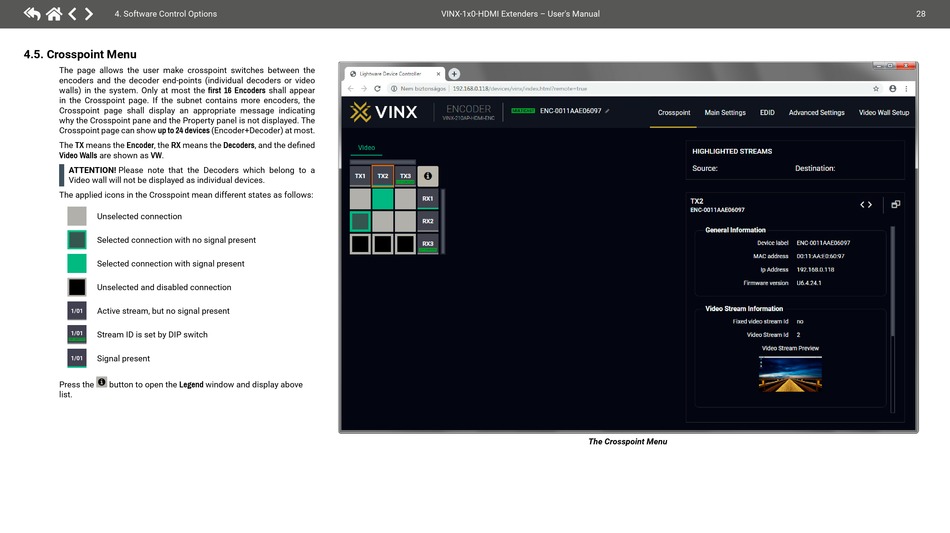Select the TX2 encoder header
The image size is (950, 533).
pyautogui.click(x=383, y=176)
